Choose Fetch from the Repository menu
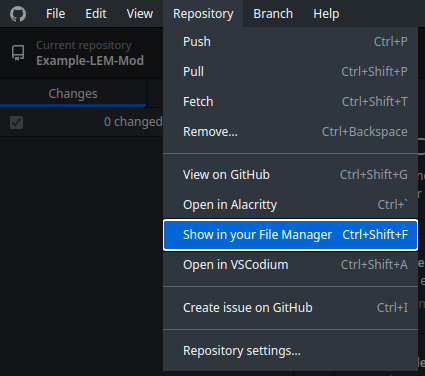425x376 pixels. (290, 102)
